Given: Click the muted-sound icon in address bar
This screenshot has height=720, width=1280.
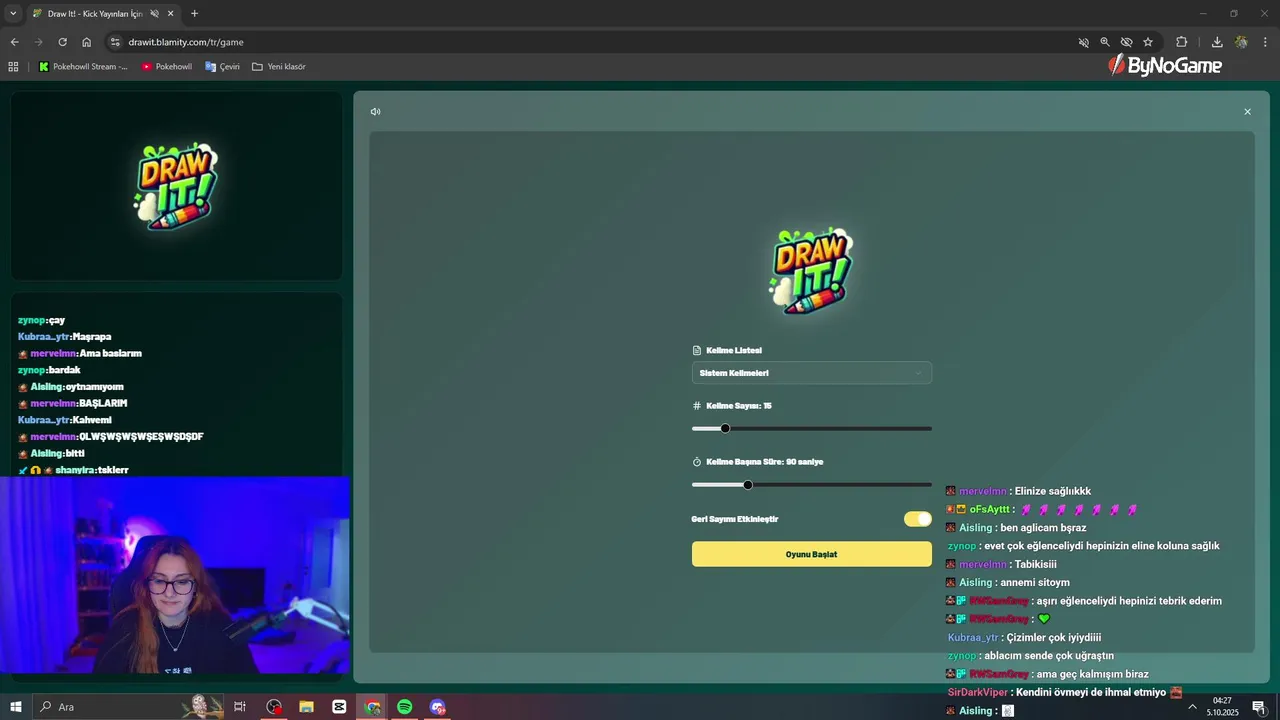Looking at the screenshot, I should pos(1083,42).
